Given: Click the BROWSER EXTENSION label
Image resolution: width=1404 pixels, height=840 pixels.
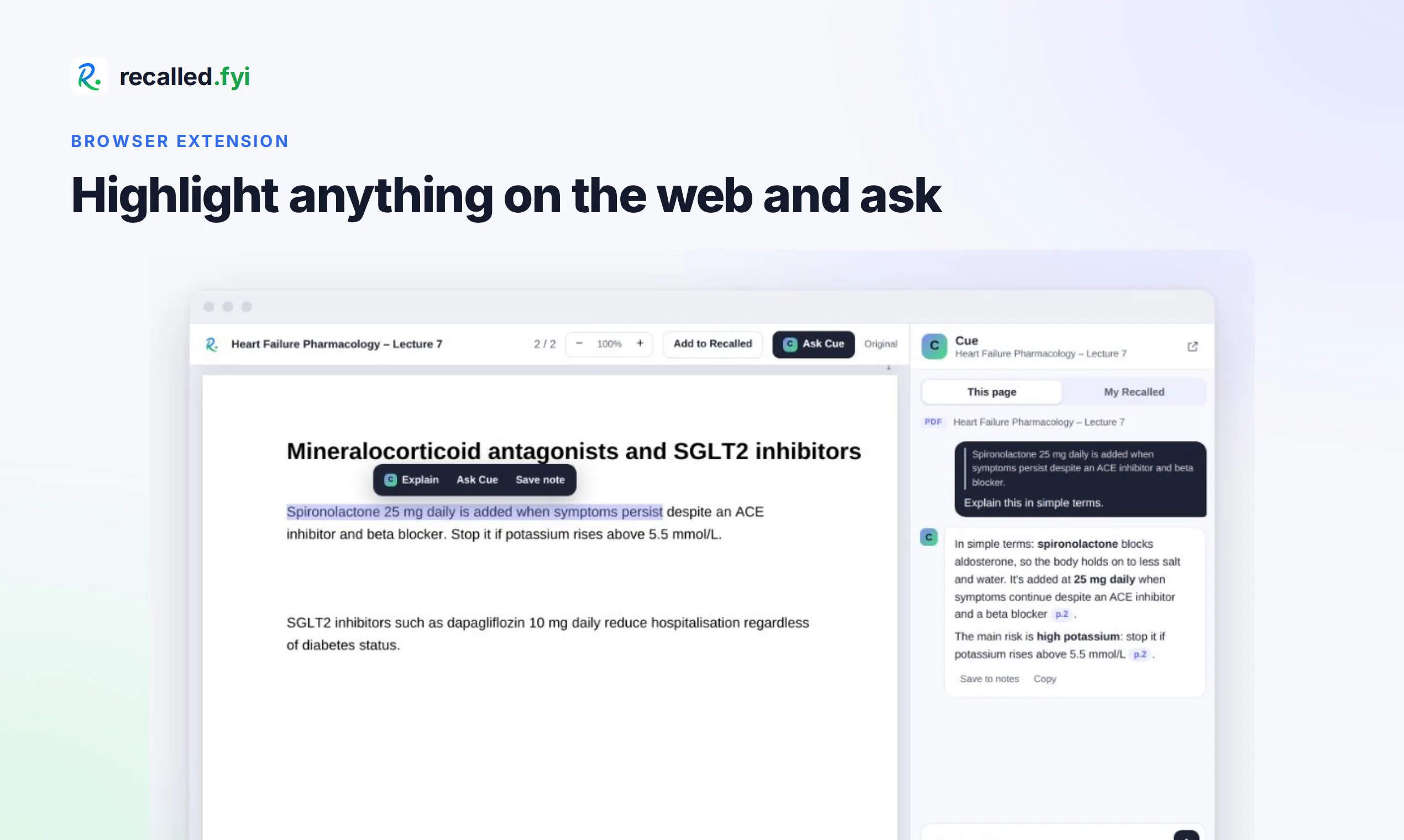Looking at the screenshot, I should tap(180, 141).
